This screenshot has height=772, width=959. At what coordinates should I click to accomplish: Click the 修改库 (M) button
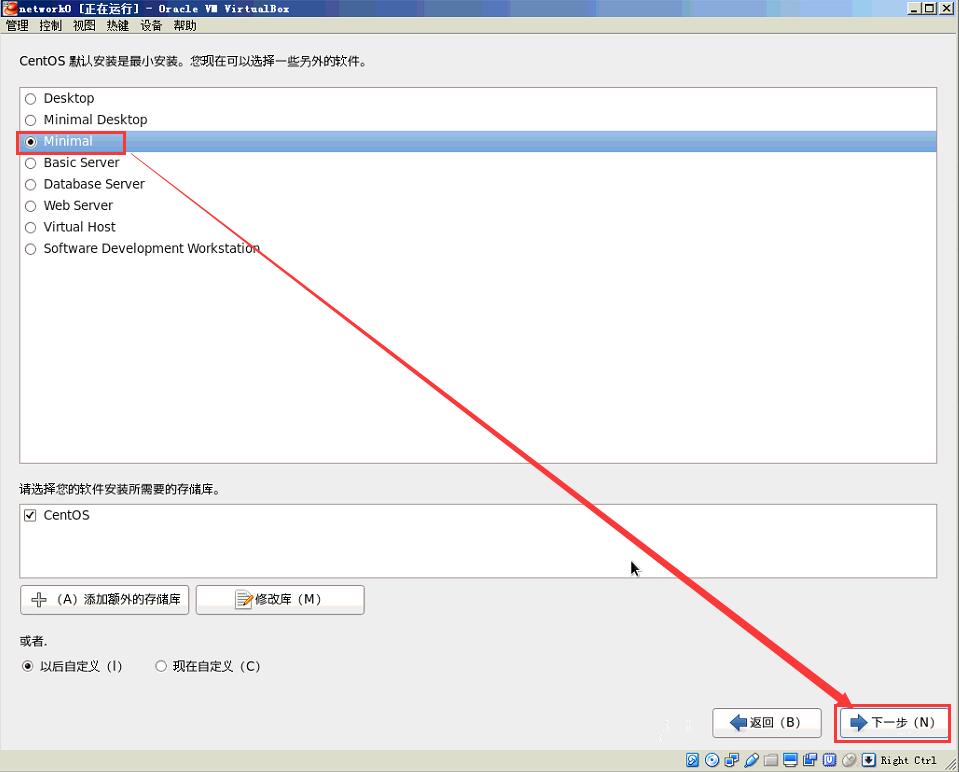[280, 599]
